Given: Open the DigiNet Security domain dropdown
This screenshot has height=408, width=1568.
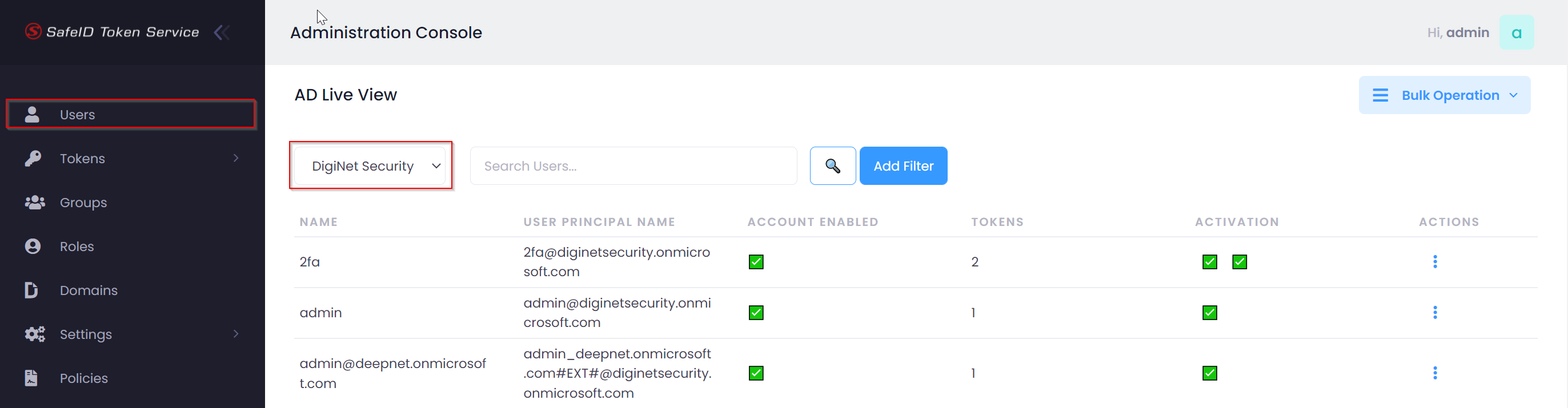Looking at the screenshot, I should point(371,166).
